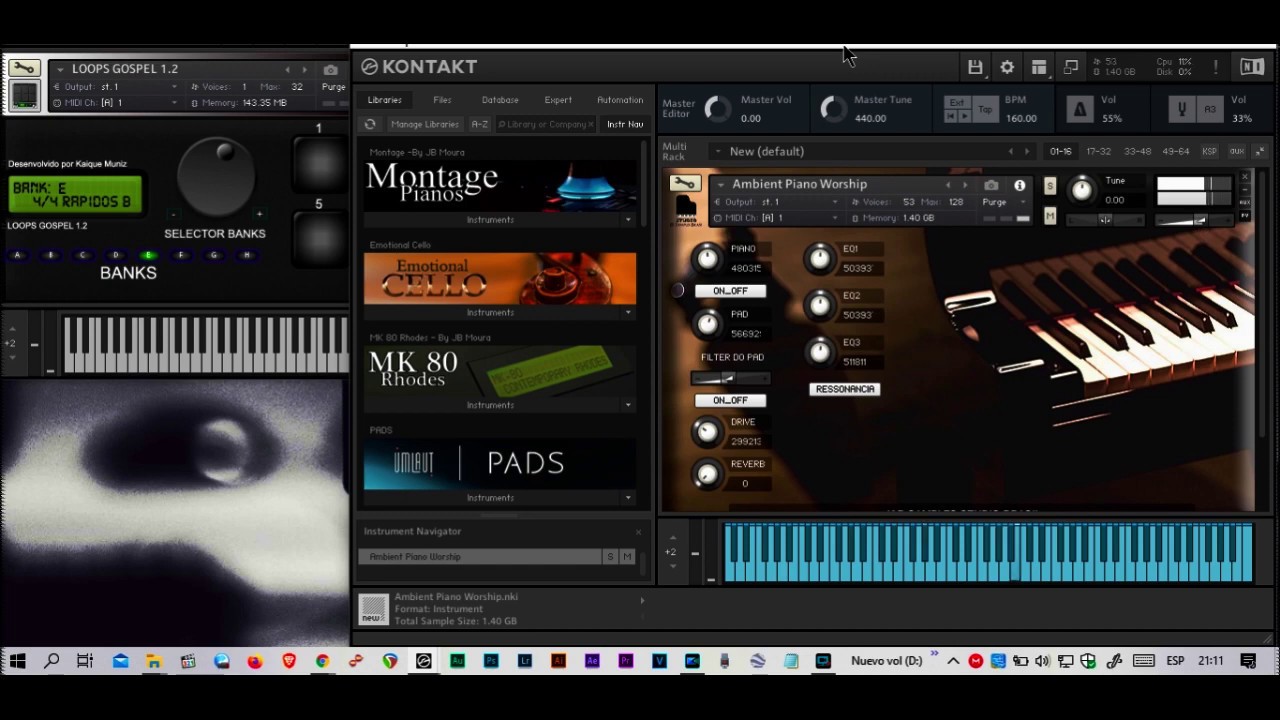Screen dimensions: 1280x720
Task: Click the snapshot camera icon on Ambient Piano Worship
Action: click(991, 185)
